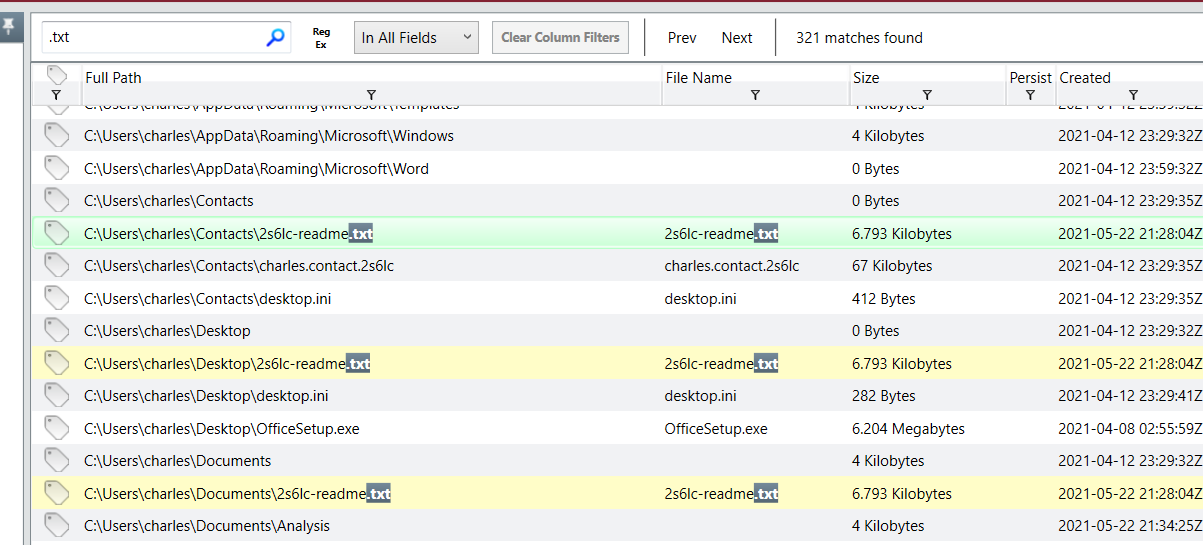Go to the previous match with Prev

tap(682, 38)
